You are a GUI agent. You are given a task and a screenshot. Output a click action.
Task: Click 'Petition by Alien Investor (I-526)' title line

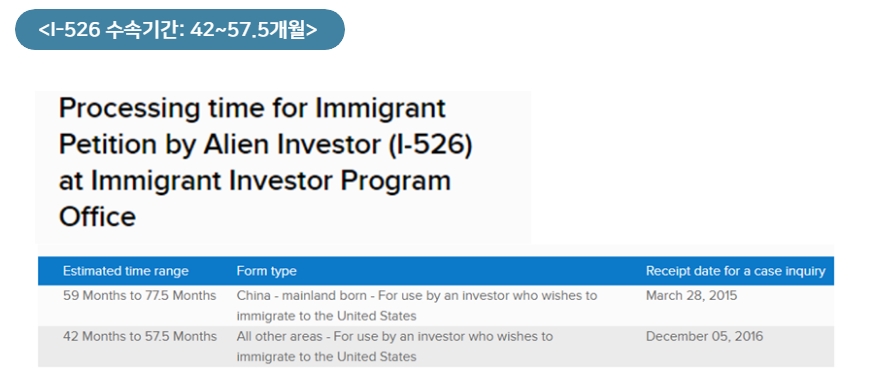point(265,144)
